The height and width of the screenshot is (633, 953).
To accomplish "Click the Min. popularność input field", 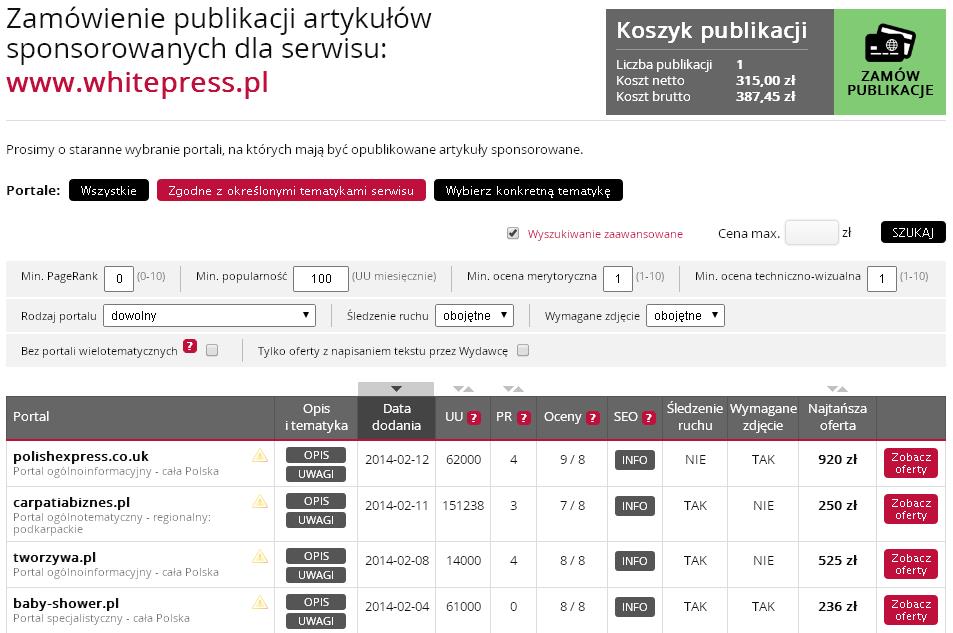I will pyautogui.click(x=321, y=279).
